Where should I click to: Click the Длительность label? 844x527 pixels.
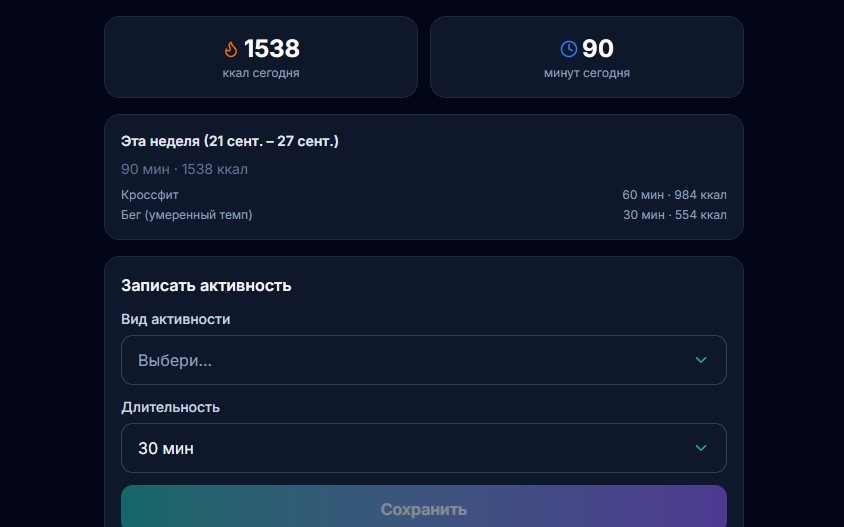point(171,407)
